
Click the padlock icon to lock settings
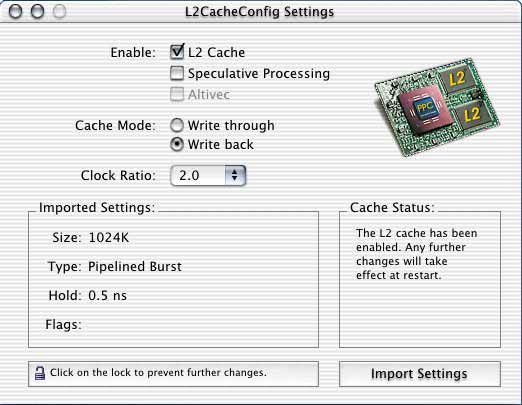40,373
